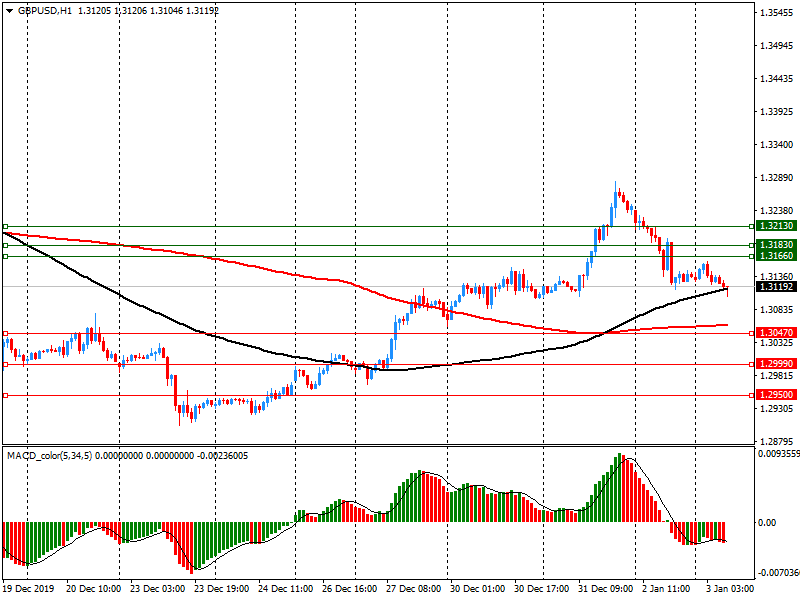
Task: Select the 1.31830 green level label
Action: point(776,245)
